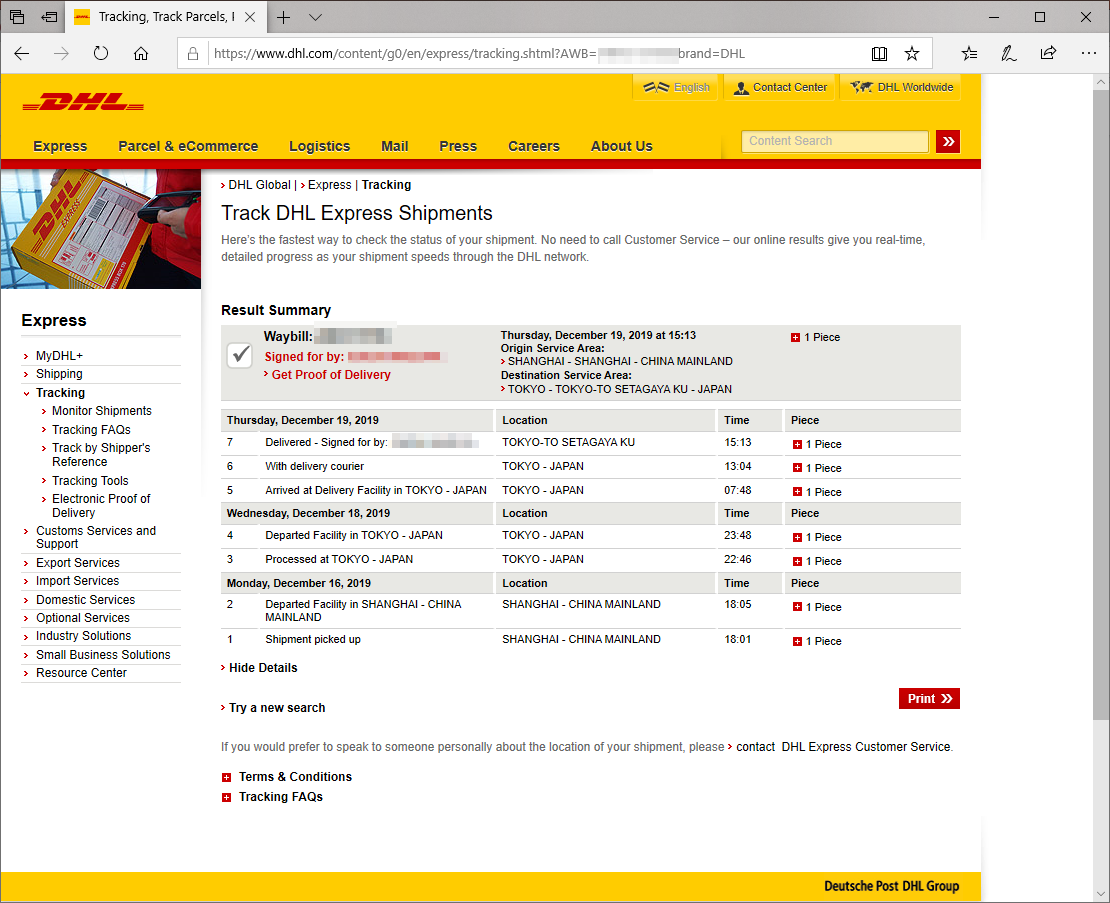Click Hide Details
The width and height of the screenshot is (1110, 903).
263,668
